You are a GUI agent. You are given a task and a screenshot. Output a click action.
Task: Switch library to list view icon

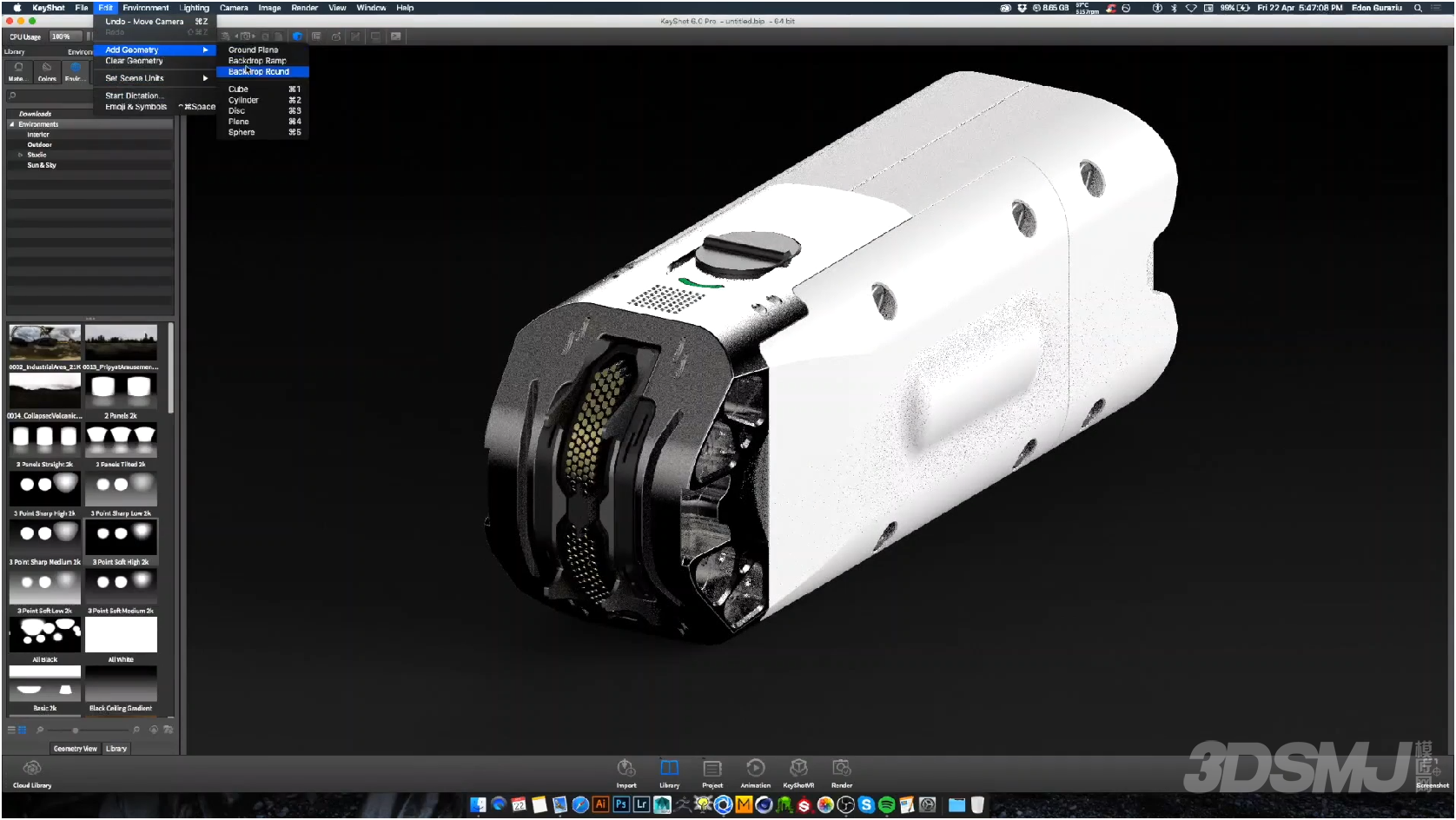(12, 731)
